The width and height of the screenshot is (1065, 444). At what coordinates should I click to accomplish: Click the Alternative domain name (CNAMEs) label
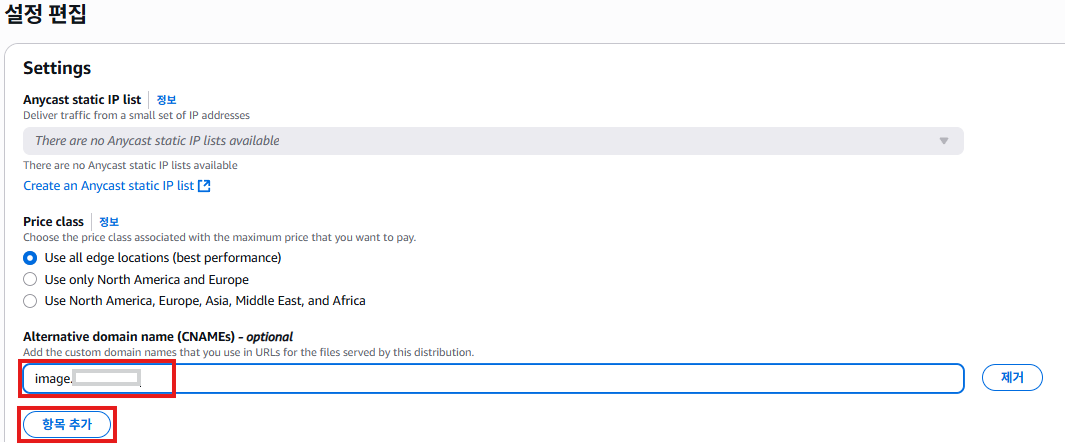(x=158, y=337)
